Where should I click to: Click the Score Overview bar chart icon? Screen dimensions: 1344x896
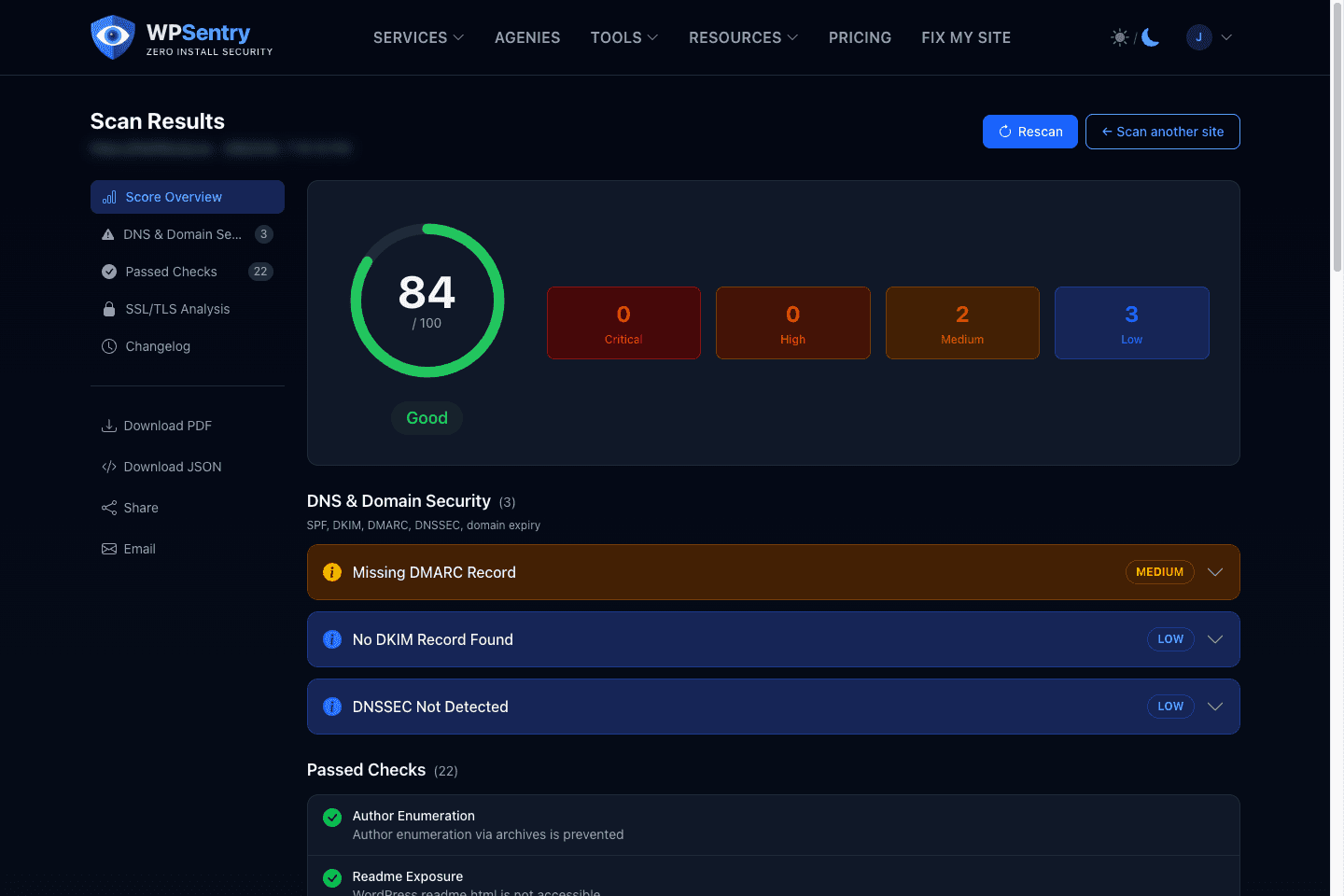[x=109, y=197]
